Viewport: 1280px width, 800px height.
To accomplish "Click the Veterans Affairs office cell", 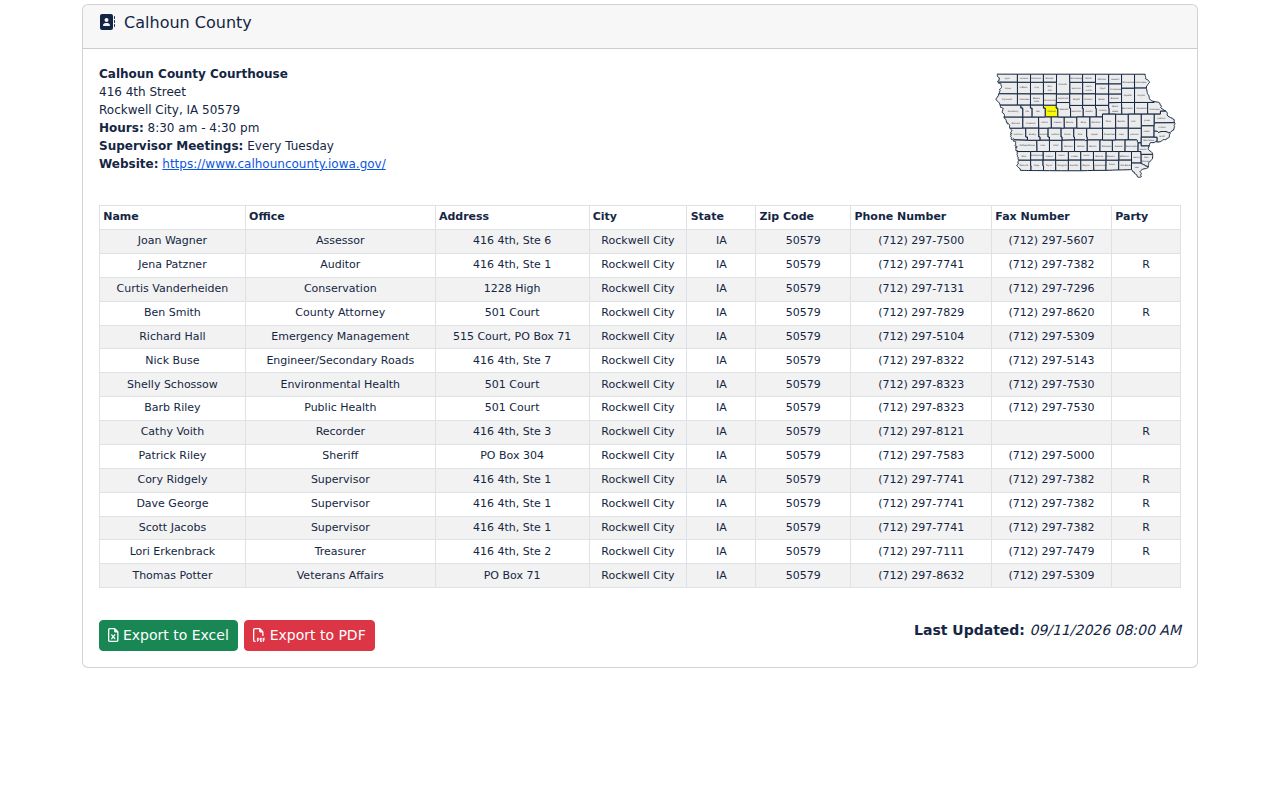I will [x=340, y=576].
